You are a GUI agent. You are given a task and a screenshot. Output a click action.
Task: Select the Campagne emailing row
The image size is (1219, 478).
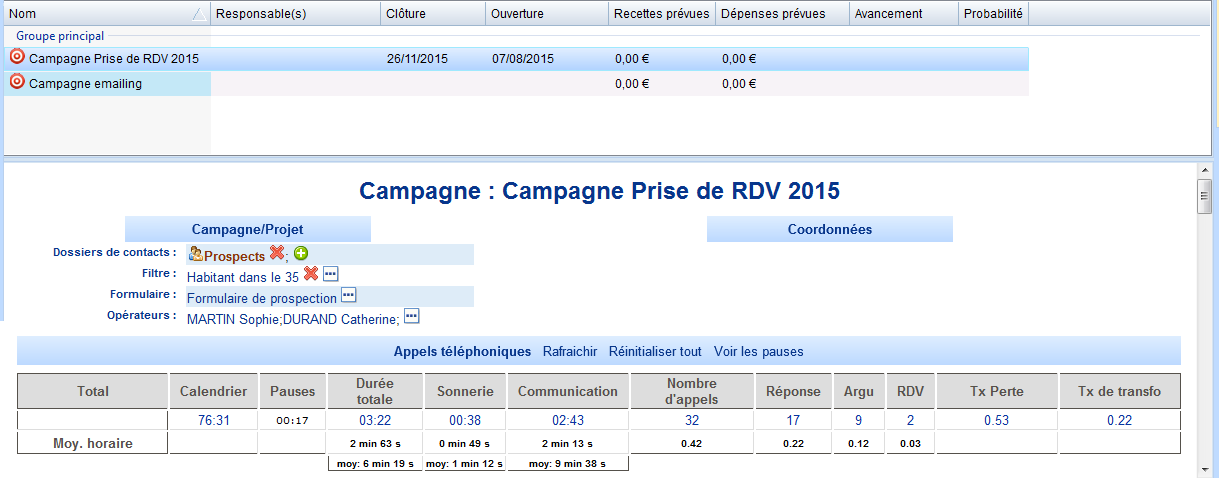point(516,84)
